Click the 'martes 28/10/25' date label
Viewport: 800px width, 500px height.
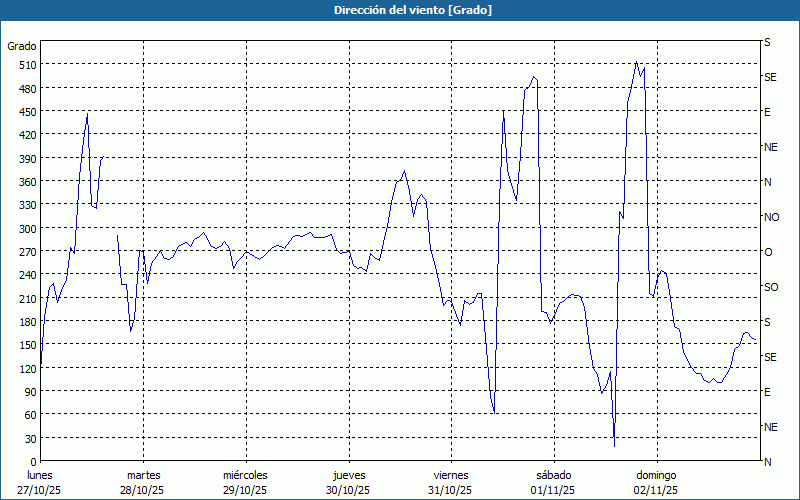[x=143, y=482]
